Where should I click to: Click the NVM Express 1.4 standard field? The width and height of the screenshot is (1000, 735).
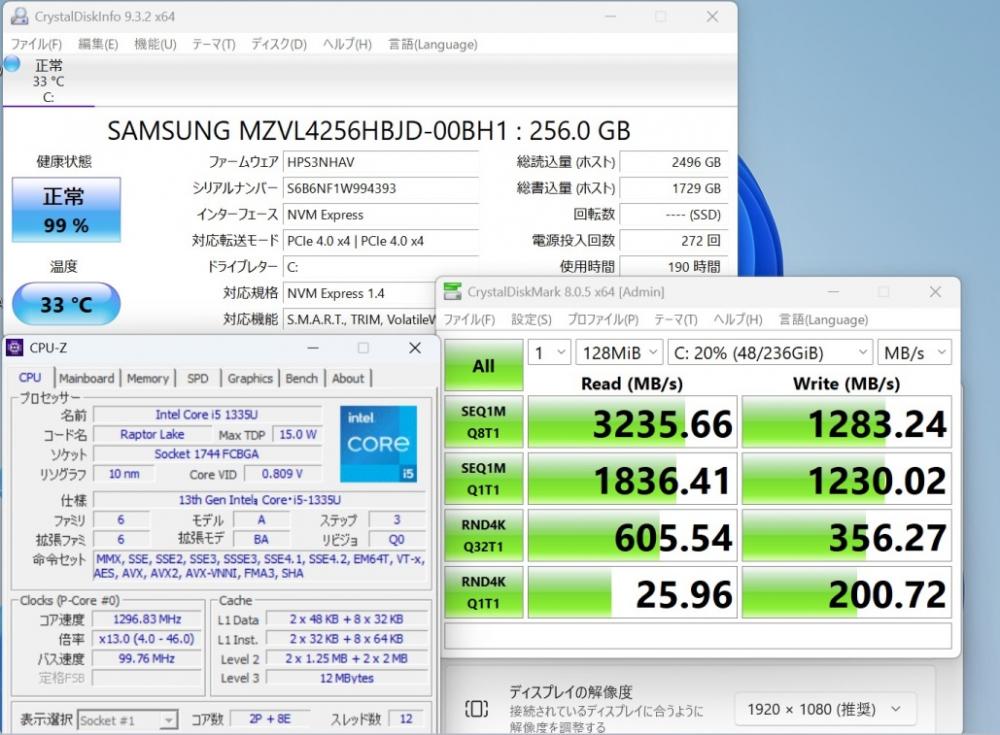(360, 293)
